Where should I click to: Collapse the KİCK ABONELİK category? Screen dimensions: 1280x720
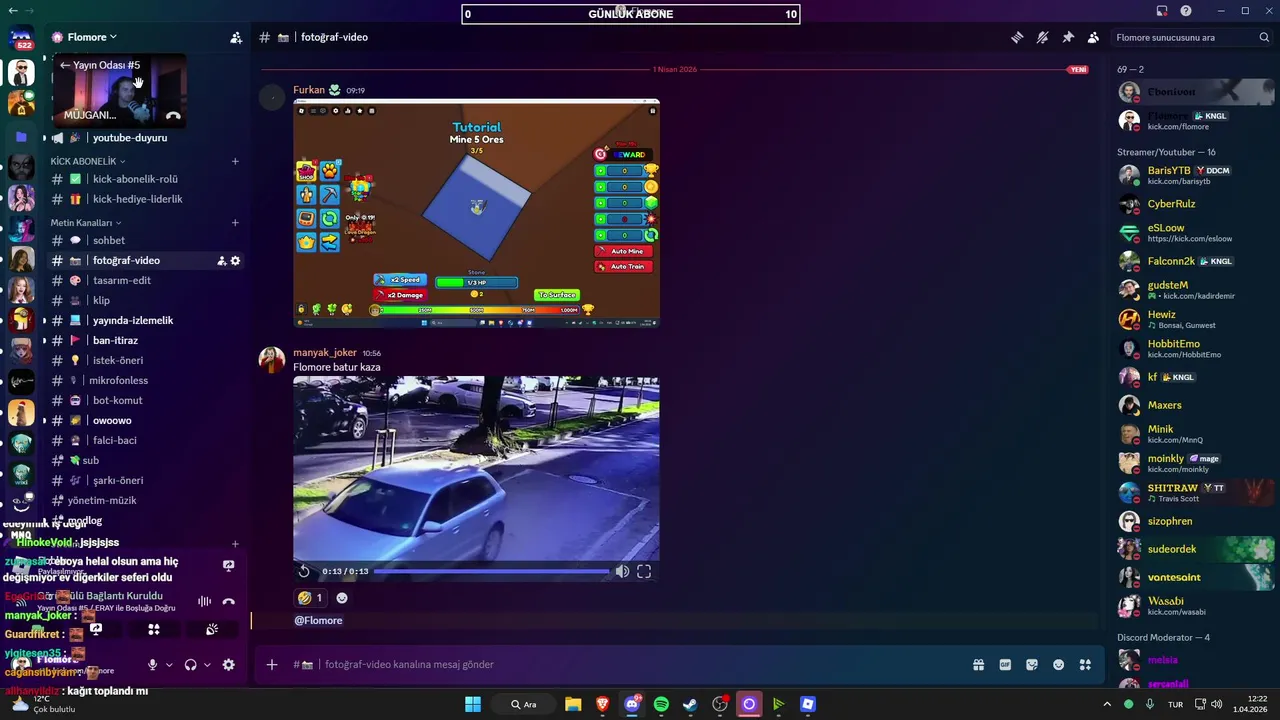[x=88, y=161]
